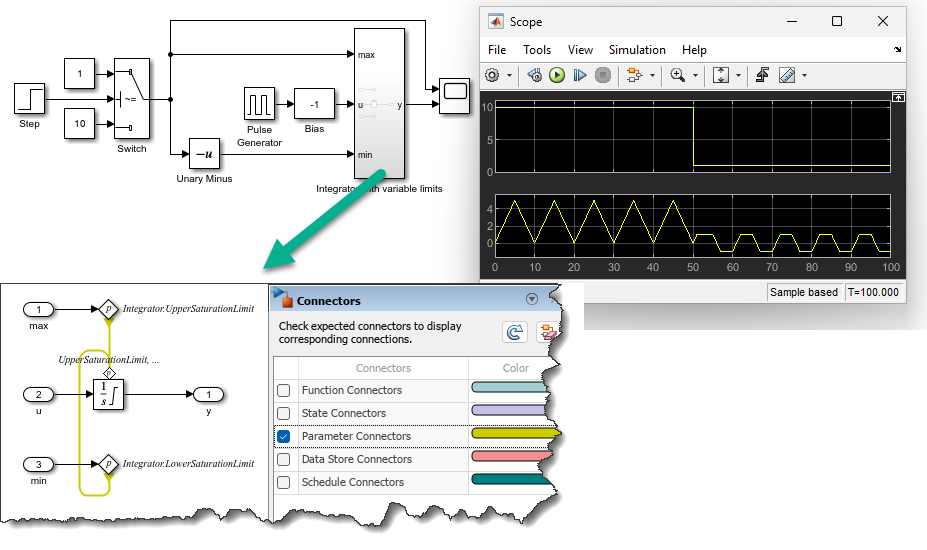Open Scope Configuration Properties gear icon
The height and width of the screenshot is (550, 927).
(x=492, y=75)
